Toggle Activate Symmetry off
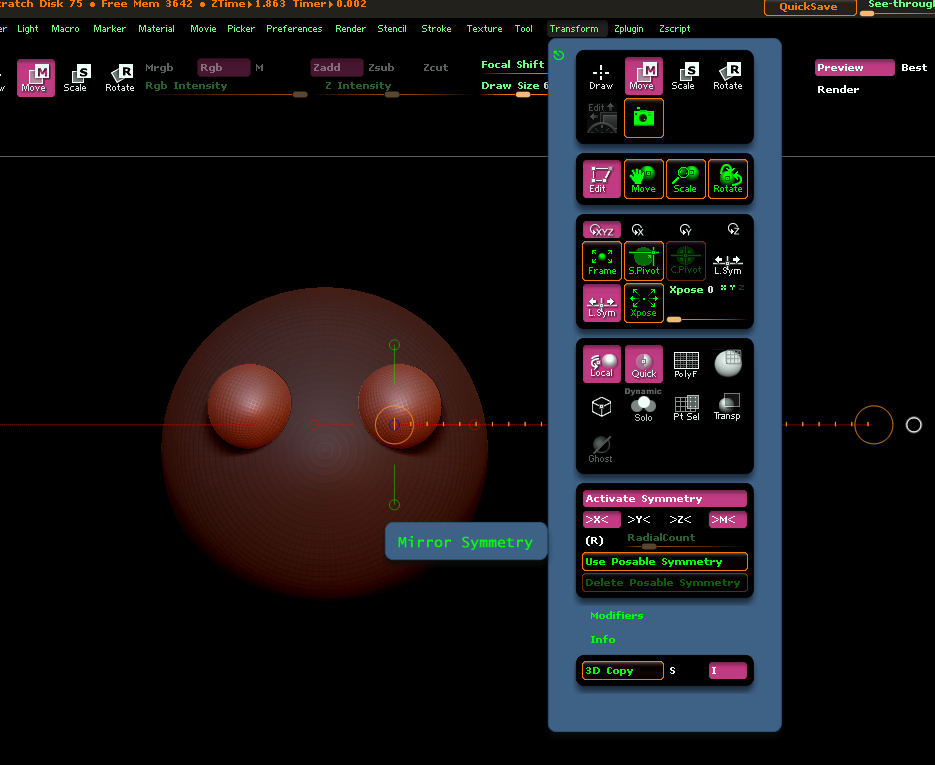Image resolution: width=935 pixels, height=765 pixels. click(665, 499)
